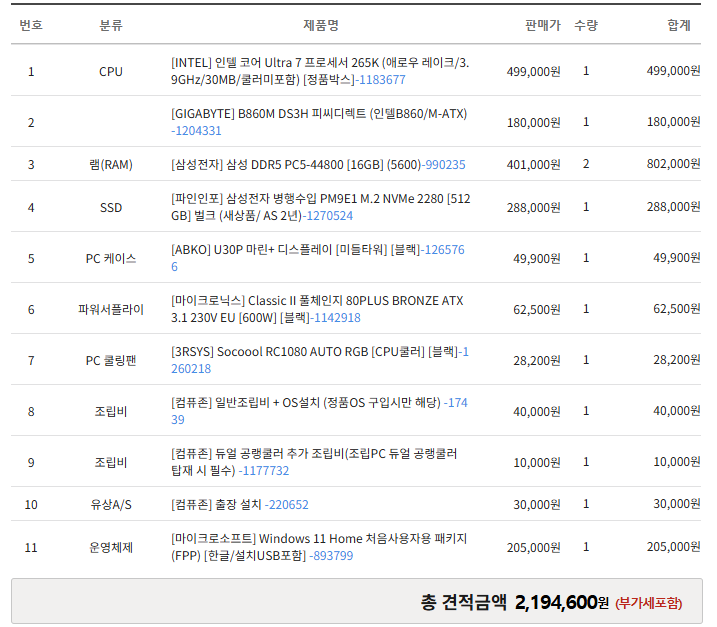Click the 판매가 column header
This screenshot has height=627, width=717.
(x=543, y=25)
